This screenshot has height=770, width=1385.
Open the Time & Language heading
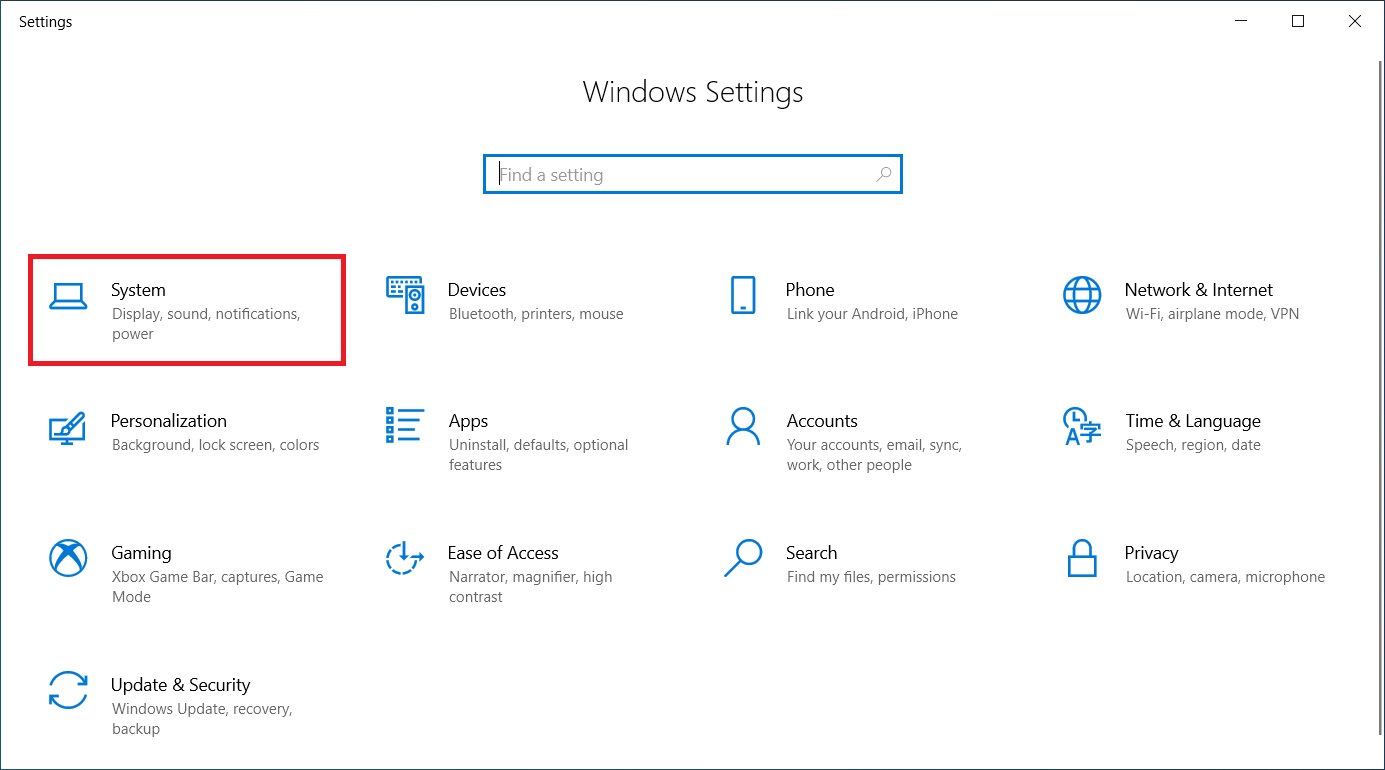point(1193,421)
